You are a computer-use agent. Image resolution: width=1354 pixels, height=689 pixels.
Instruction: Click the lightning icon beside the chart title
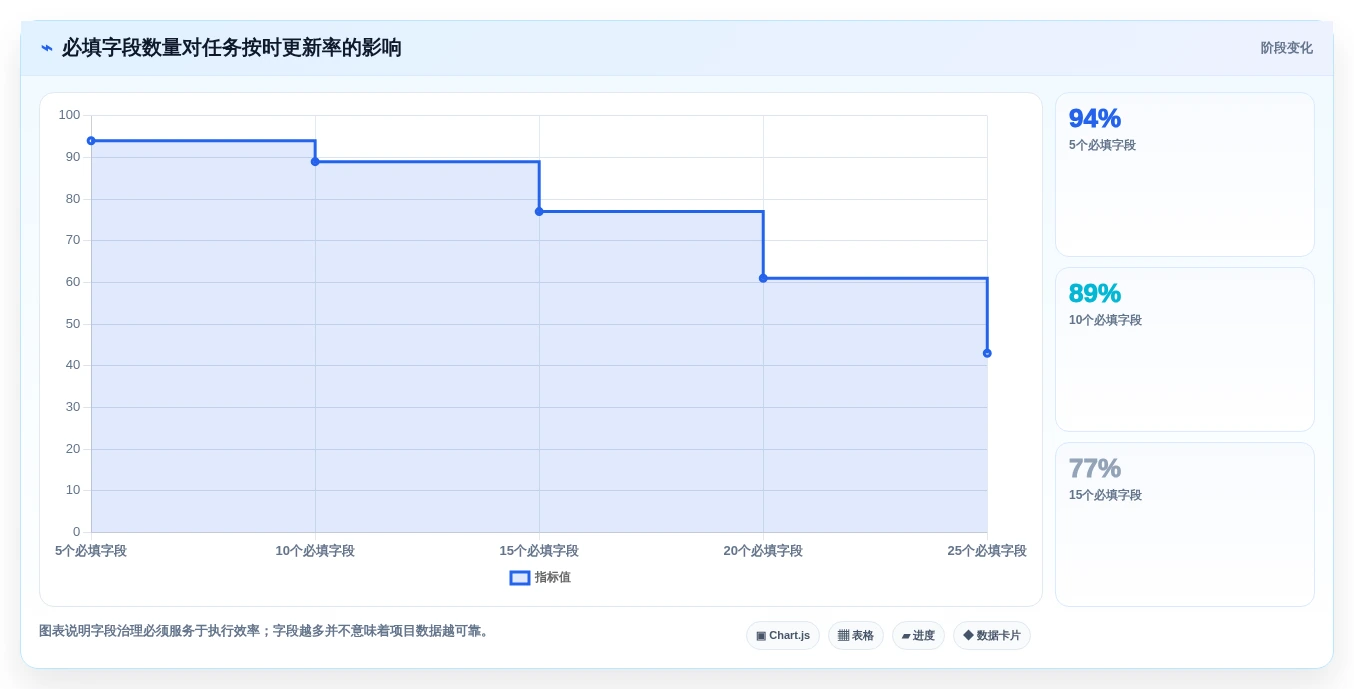[47, 48]
